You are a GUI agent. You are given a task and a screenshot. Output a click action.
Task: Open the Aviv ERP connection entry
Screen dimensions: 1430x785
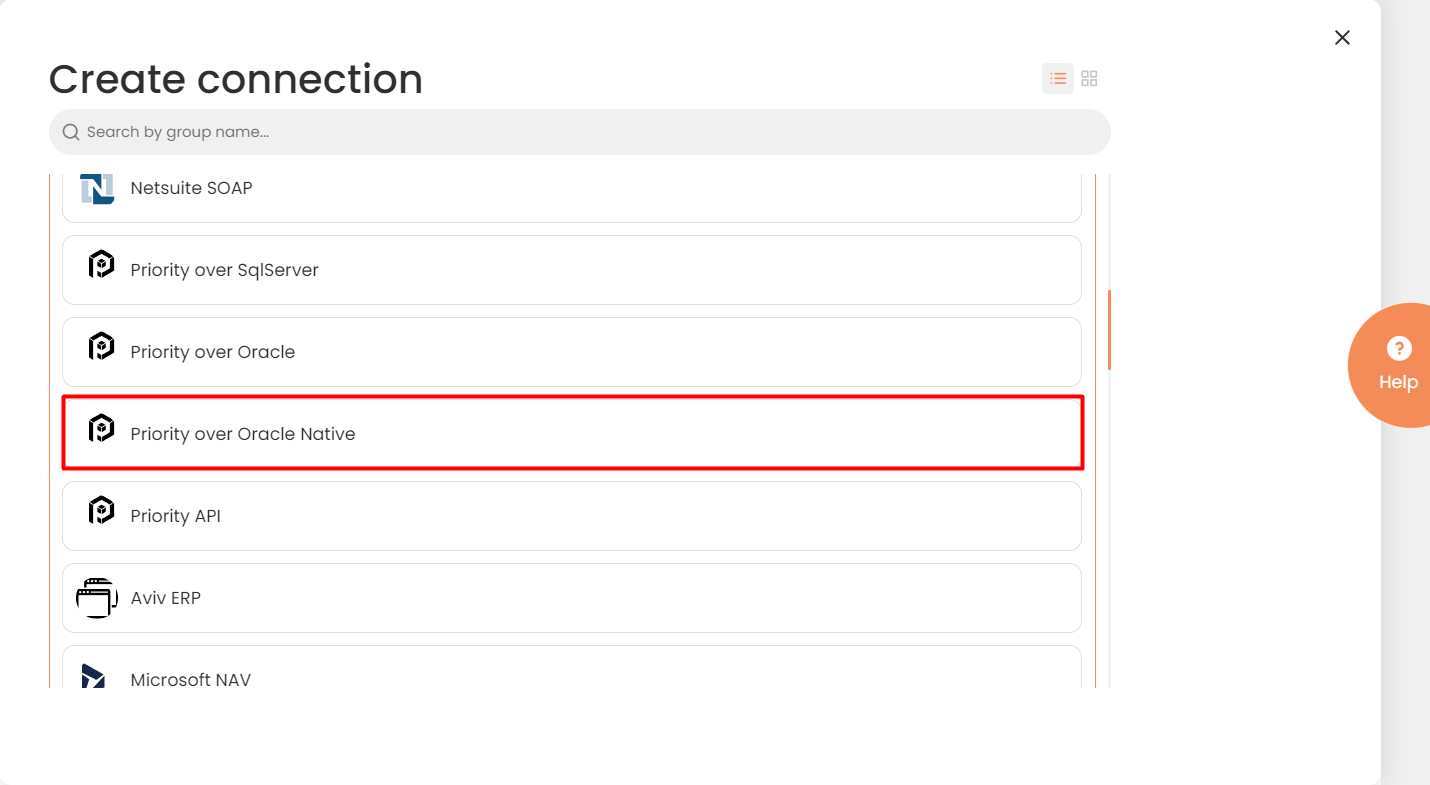coord(571,597)
